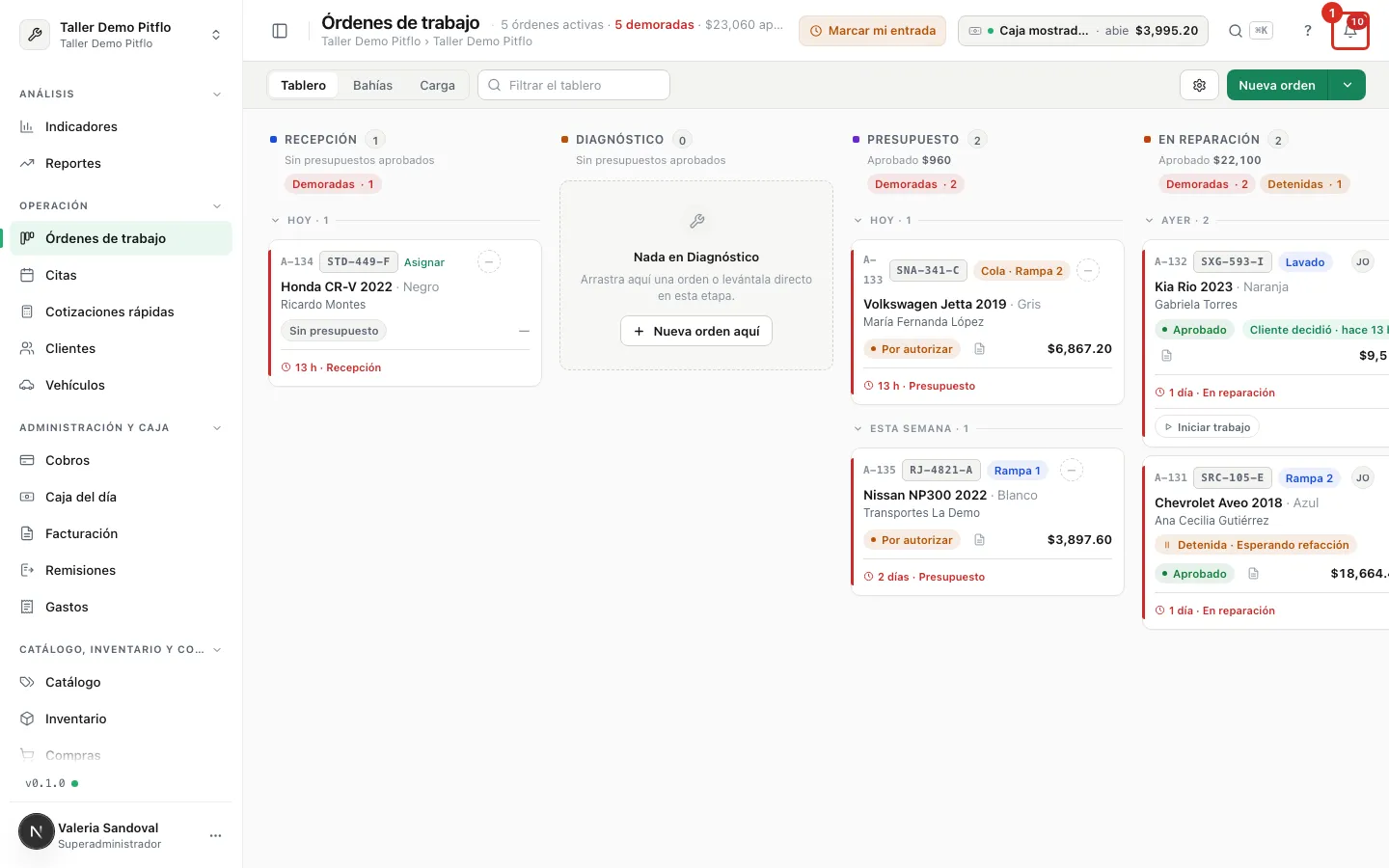1389x868 pixels.
Task: Click Iniciar trabajo on Kia Rio card
Action: tap(1207, 427)
